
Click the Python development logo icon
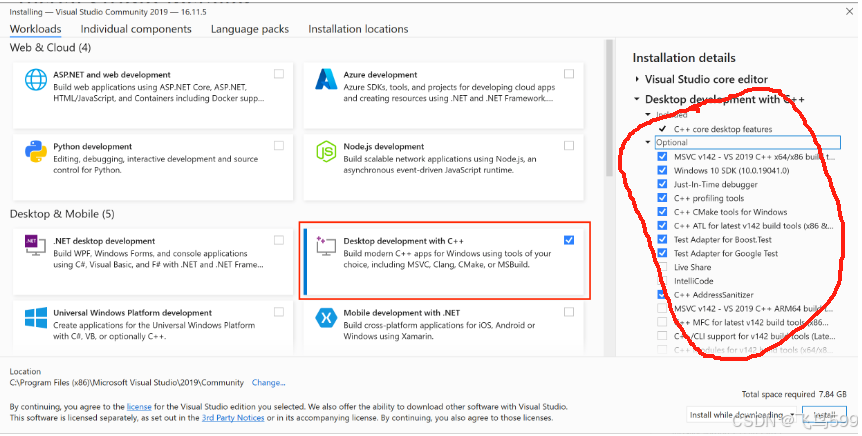36,152
